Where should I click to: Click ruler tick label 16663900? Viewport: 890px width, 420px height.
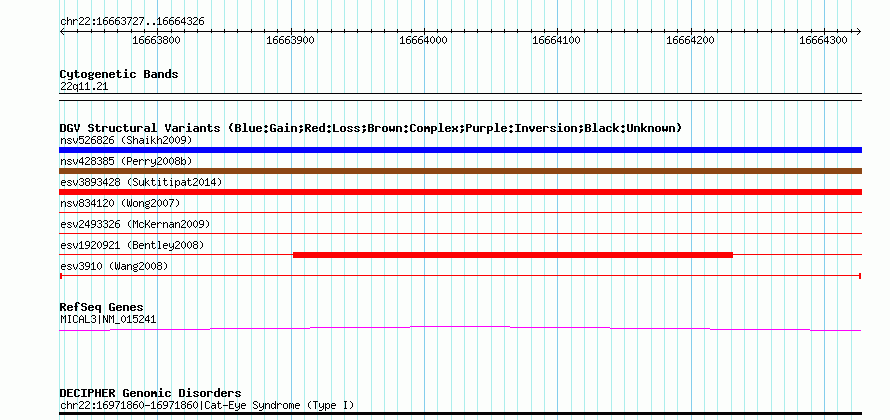point(290,40)
